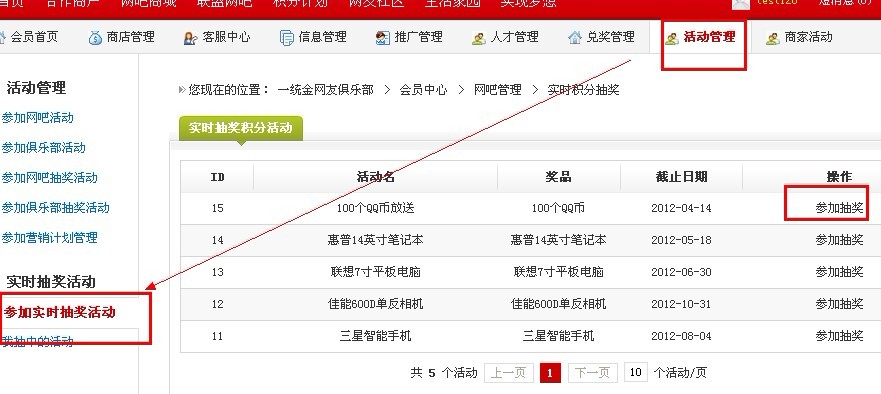This screenshot has width=881, height=394.
Task: Open 会员中心 in the breadcrumb
Action: pyautogui.click(x=423, y=90)
